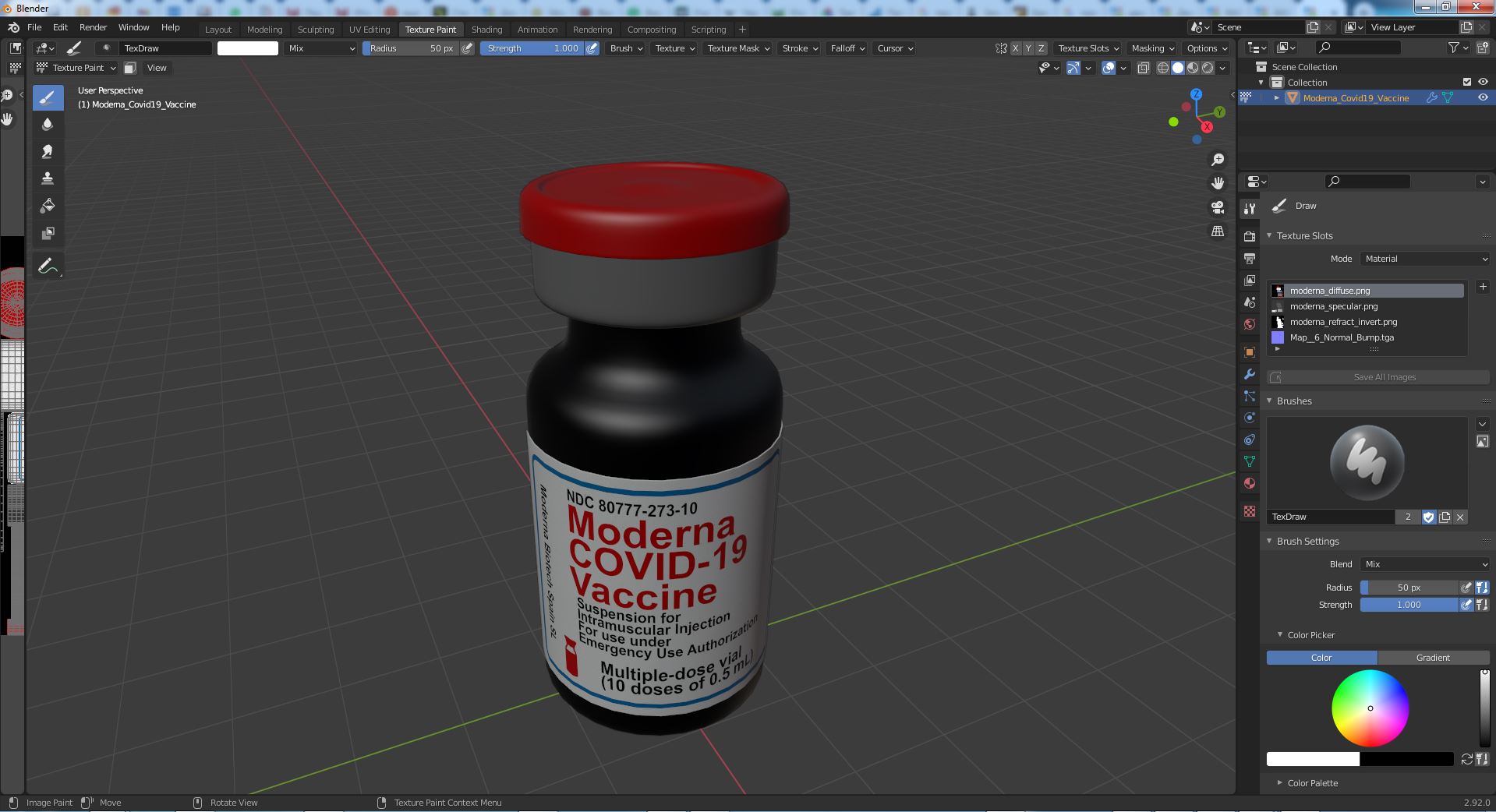This screenshot has width=1496, height=812.
Task: Toggle radius pressure sensitivity in header
Action: tap(467, 48)
